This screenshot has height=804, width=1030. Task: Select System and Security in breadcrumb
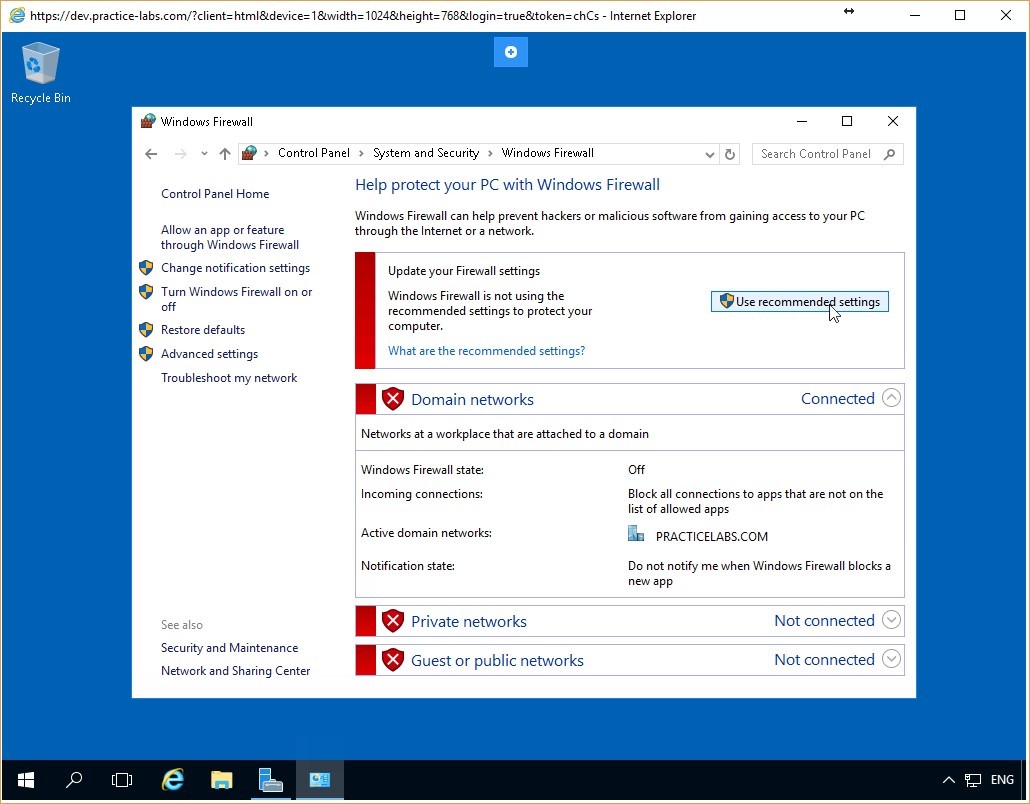[x=426, y=153]
